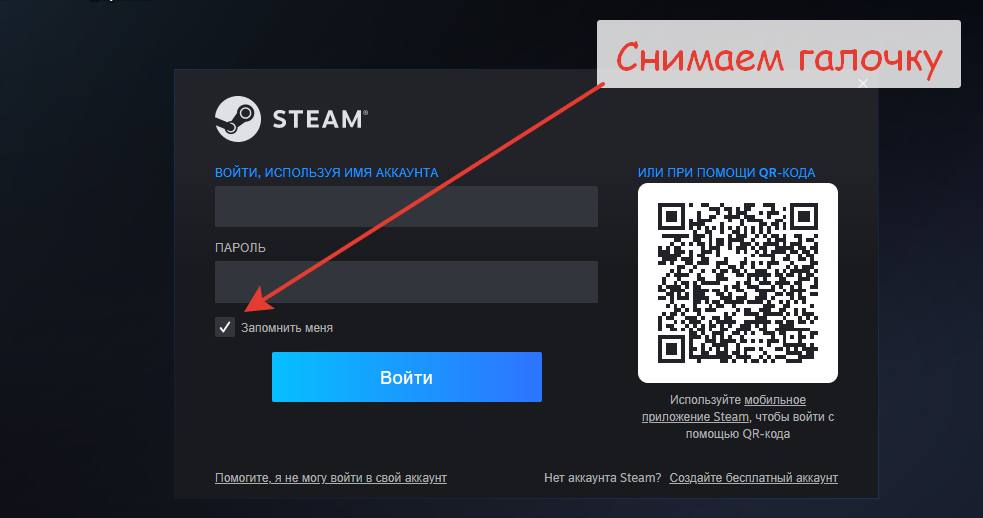Open Создайте бесплатный аккаунт link
983x518 pixels.
click(754, 478)
